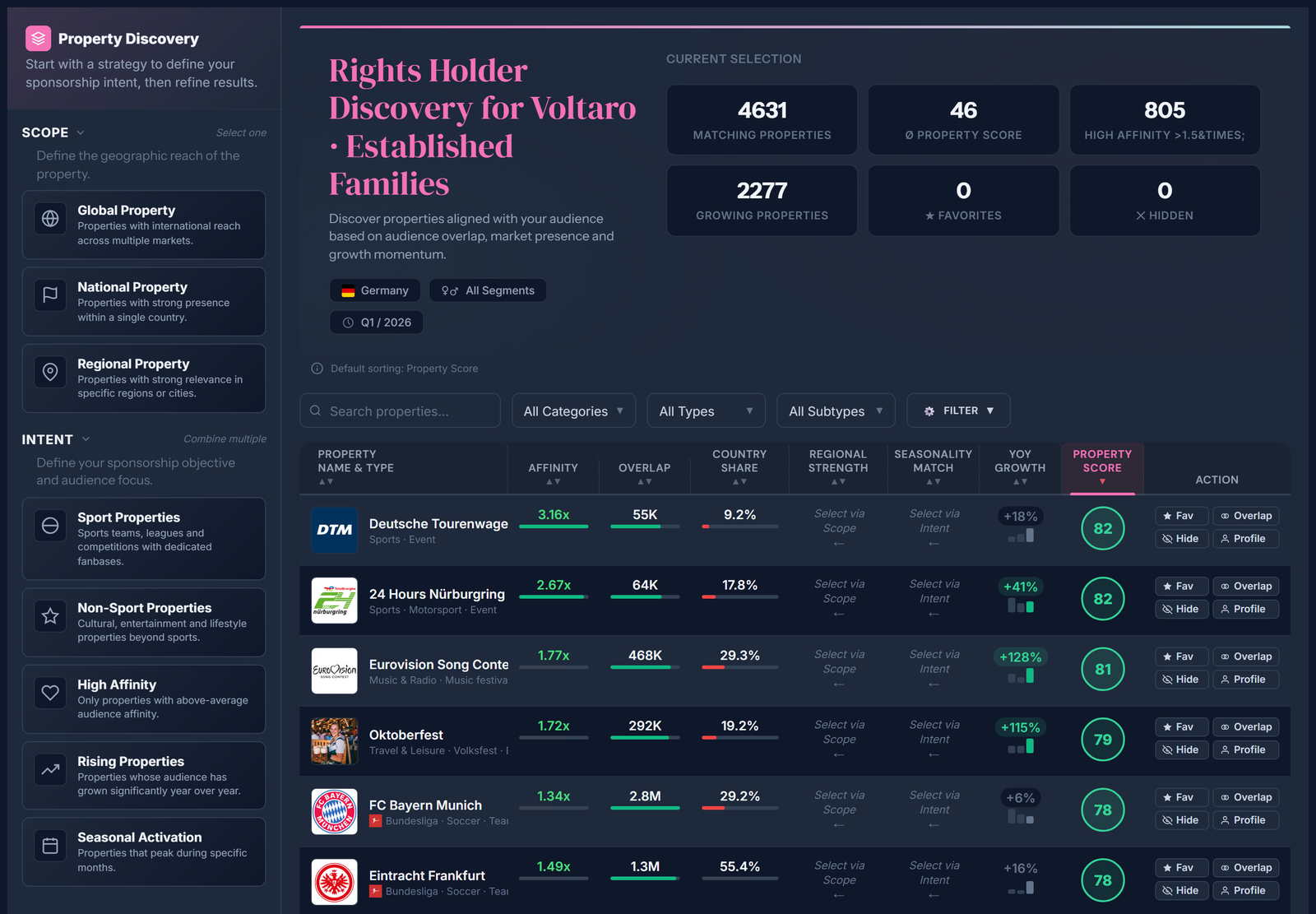Click the heart icon in High Affinity
Viewport: 1316px width, 914px height.
point(50,692)
